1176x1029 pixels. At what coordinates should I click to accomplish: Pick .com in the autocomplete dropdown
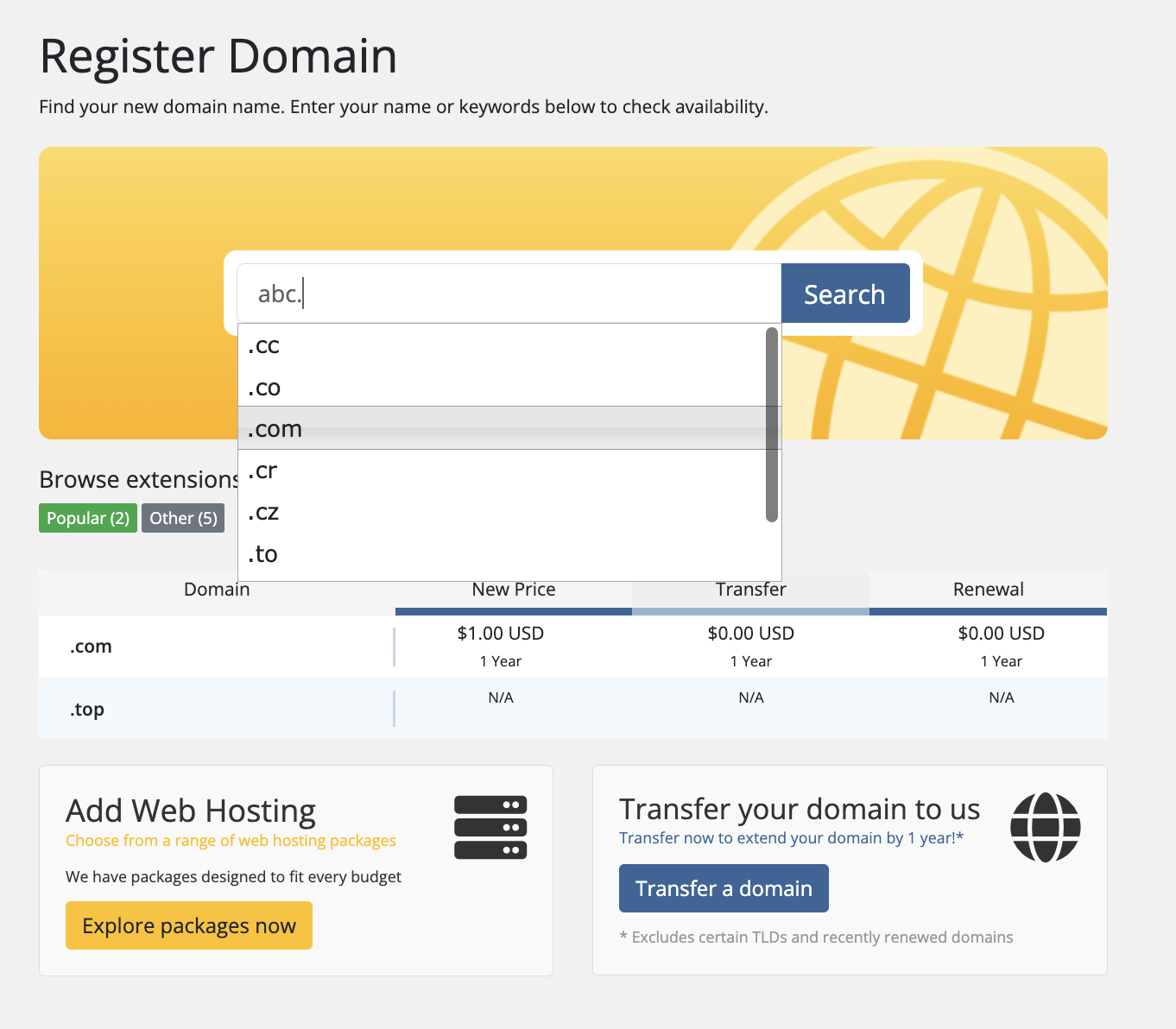point(501,428)
